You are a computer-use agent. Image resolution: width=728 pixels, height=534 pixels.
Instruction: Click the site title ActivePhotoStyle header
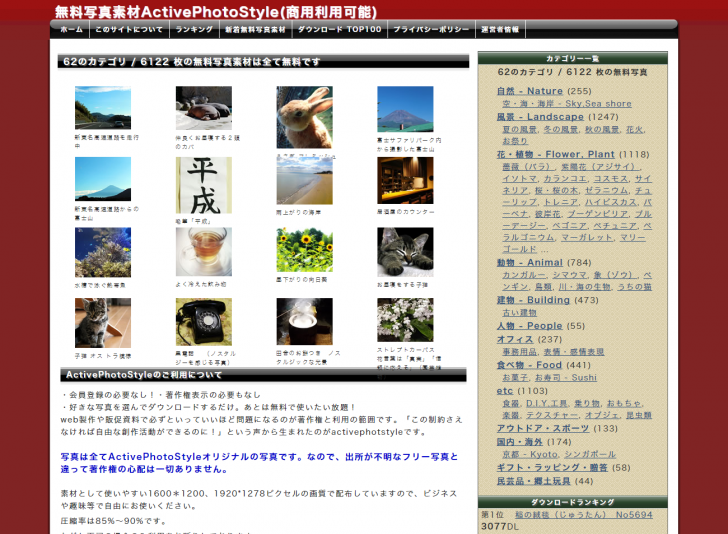(215, 12)
